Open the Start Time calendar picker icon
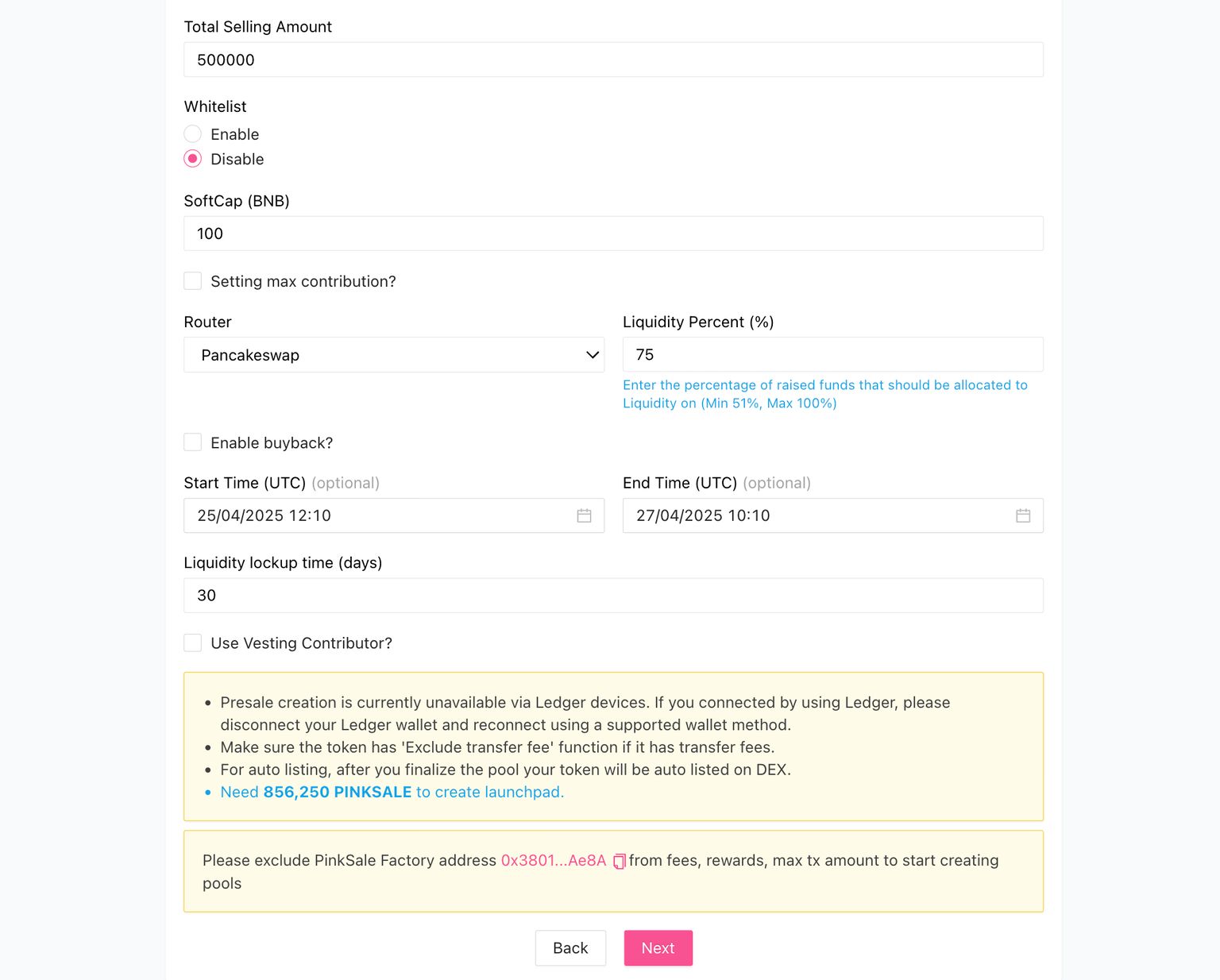The width and height of the screenshot is (1220, 980). click(584, 516)
